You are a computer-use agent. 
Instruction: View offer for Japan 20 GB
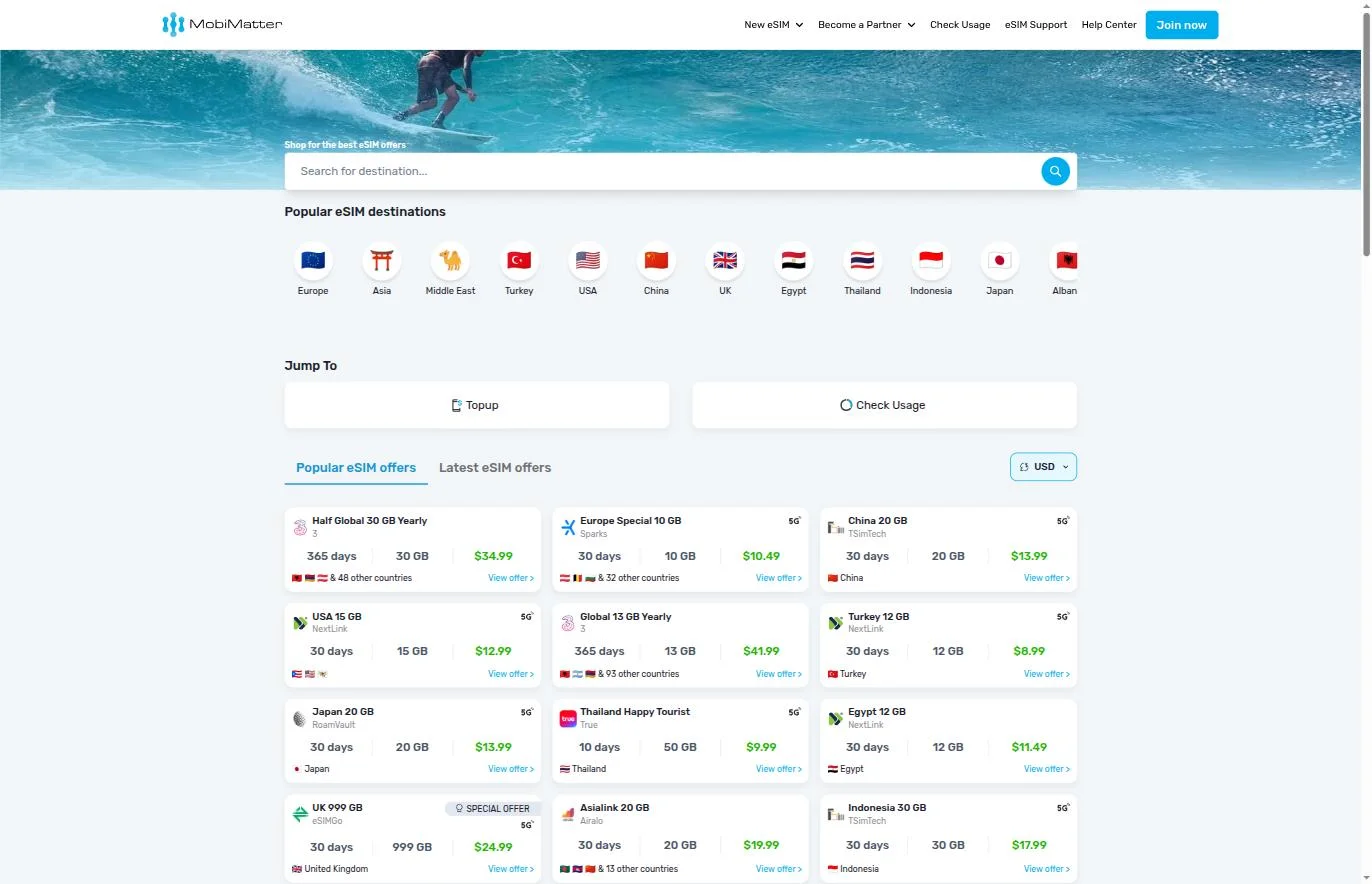511,769
